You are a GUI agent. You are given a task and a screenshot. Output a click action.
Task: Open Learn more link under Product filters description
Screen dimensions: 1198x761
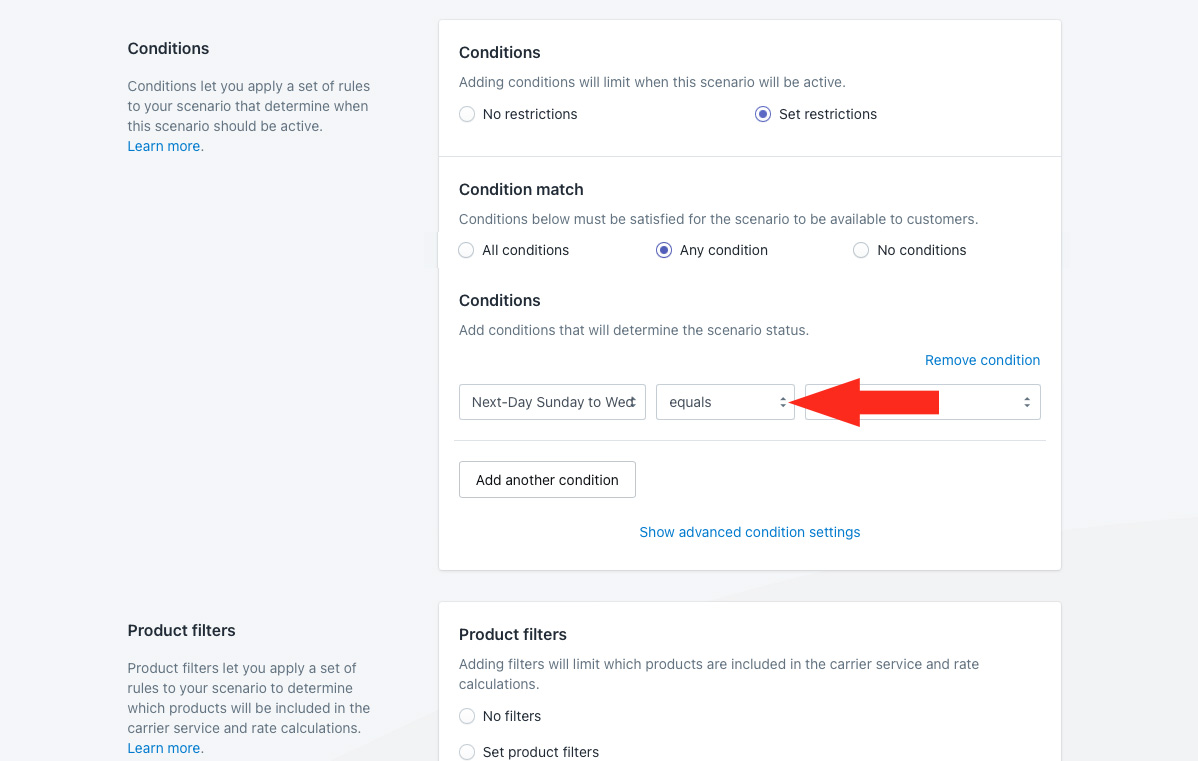click(x=164, y=748)
